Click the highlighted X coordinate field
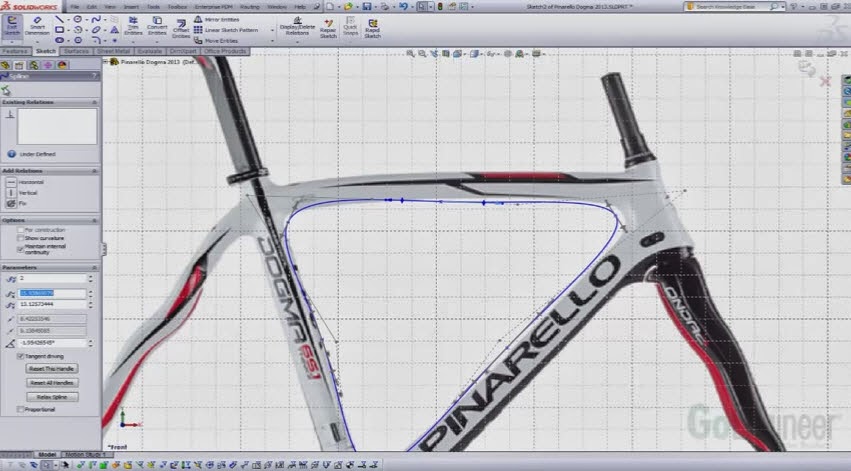 [x=52, y=294]
